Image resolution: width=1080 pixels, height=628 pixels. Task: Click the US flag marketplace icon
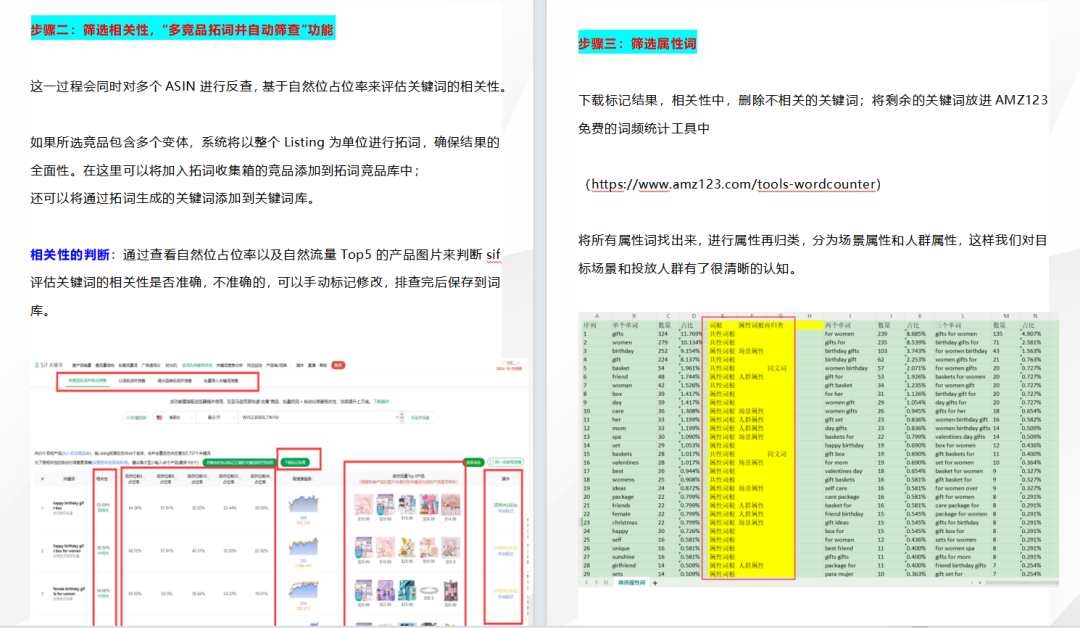[x=157, y=417]
